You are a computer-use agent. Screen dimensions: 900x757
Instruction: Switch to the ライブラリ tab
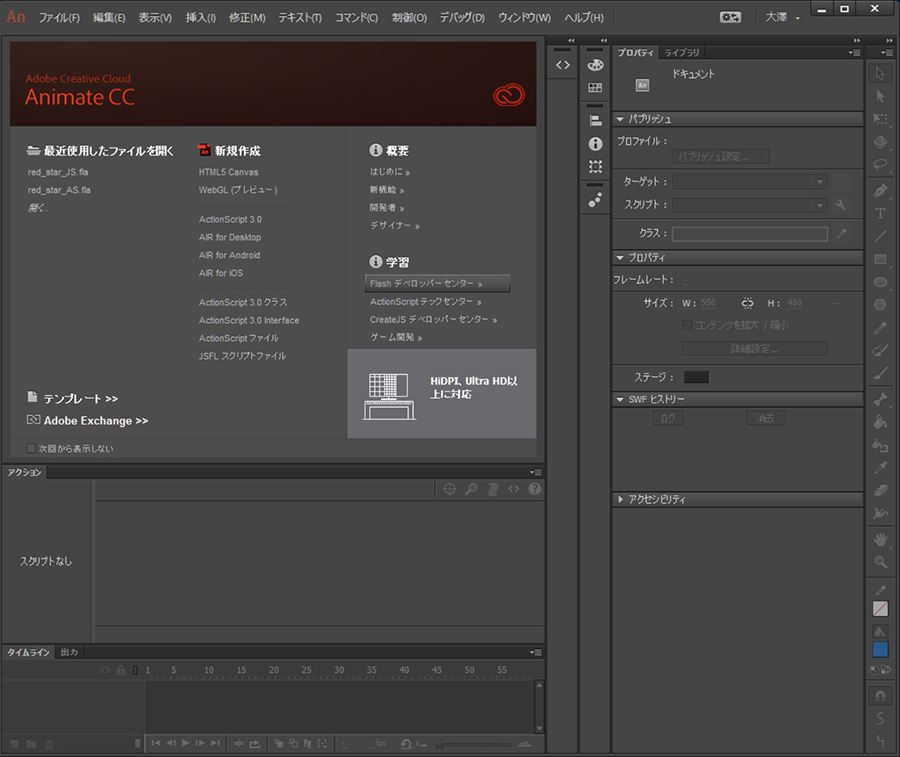[x=682, y=53]
